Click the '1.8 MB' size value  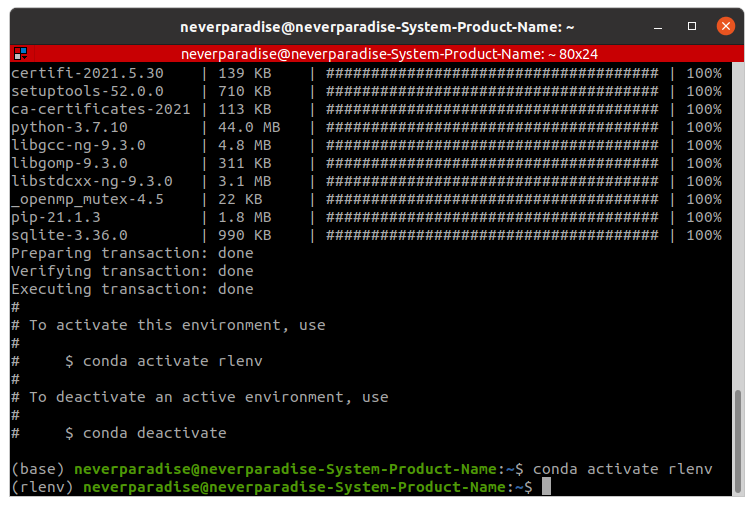tap(245, 217)
